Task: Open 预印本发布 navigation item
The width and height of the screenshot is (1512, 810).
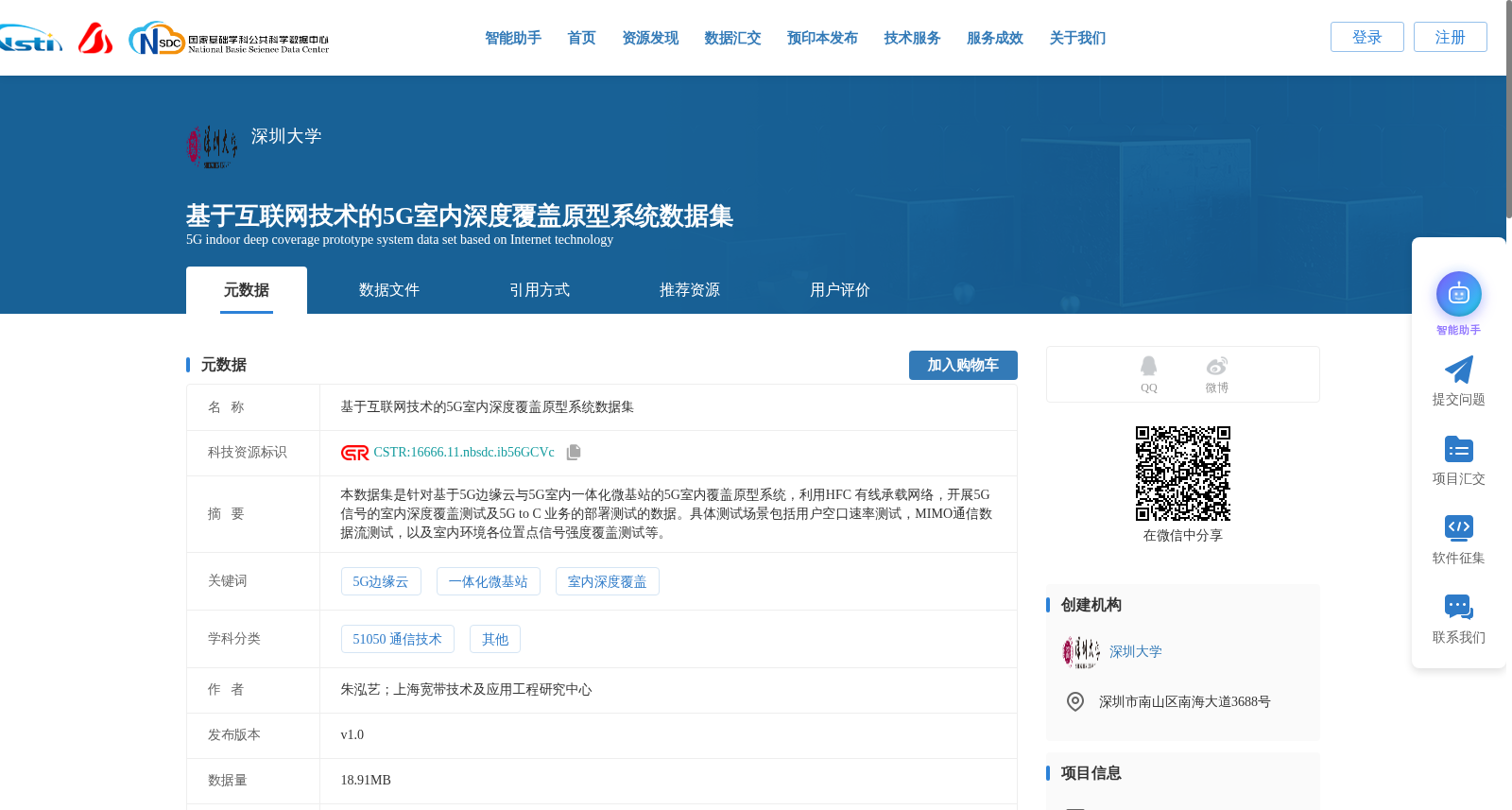Action: (x=822, y=38)
